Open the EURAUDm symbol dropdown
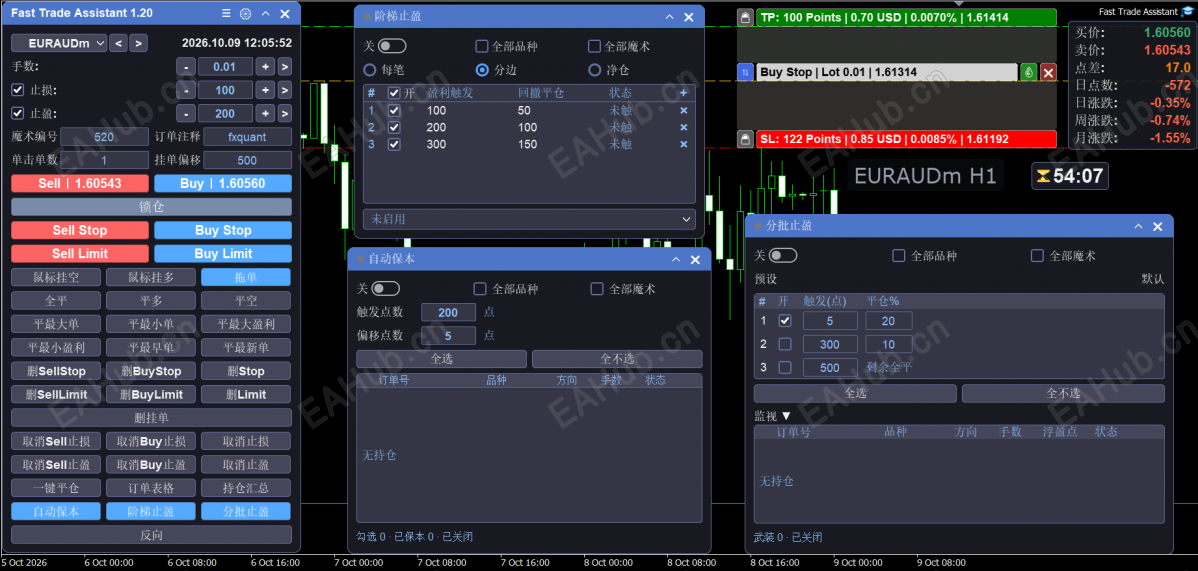Screen dimensions: 1198x571 click(x=60, y=44)
